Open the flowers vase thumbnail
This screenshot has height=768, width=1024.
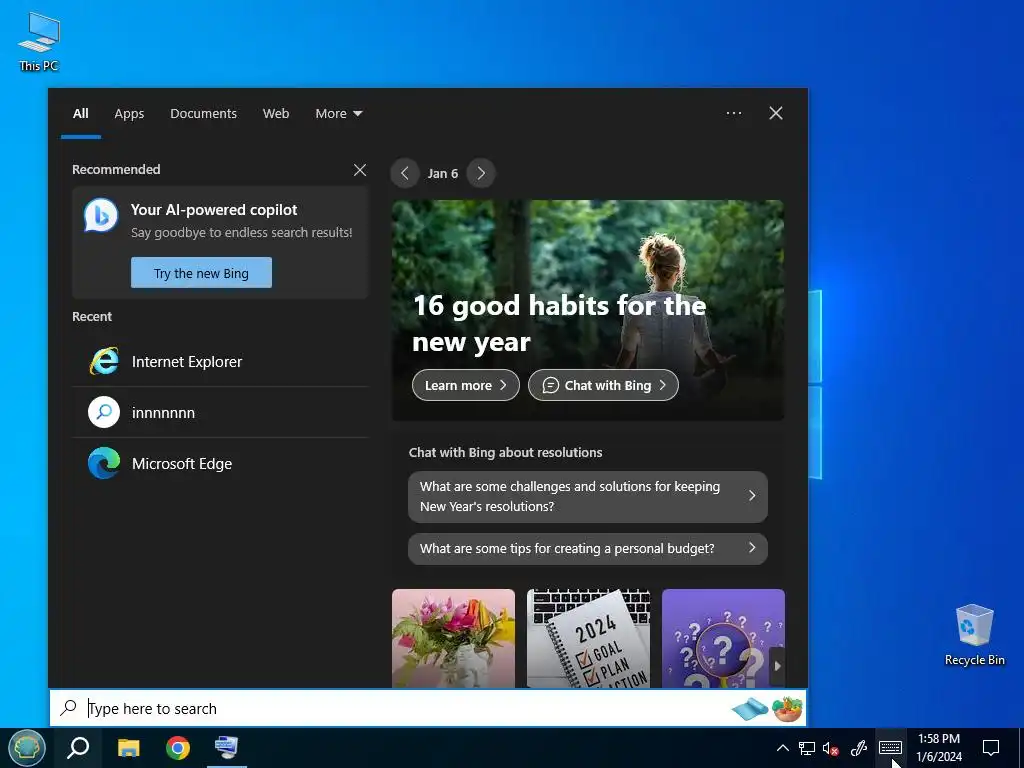click(453, 639)
